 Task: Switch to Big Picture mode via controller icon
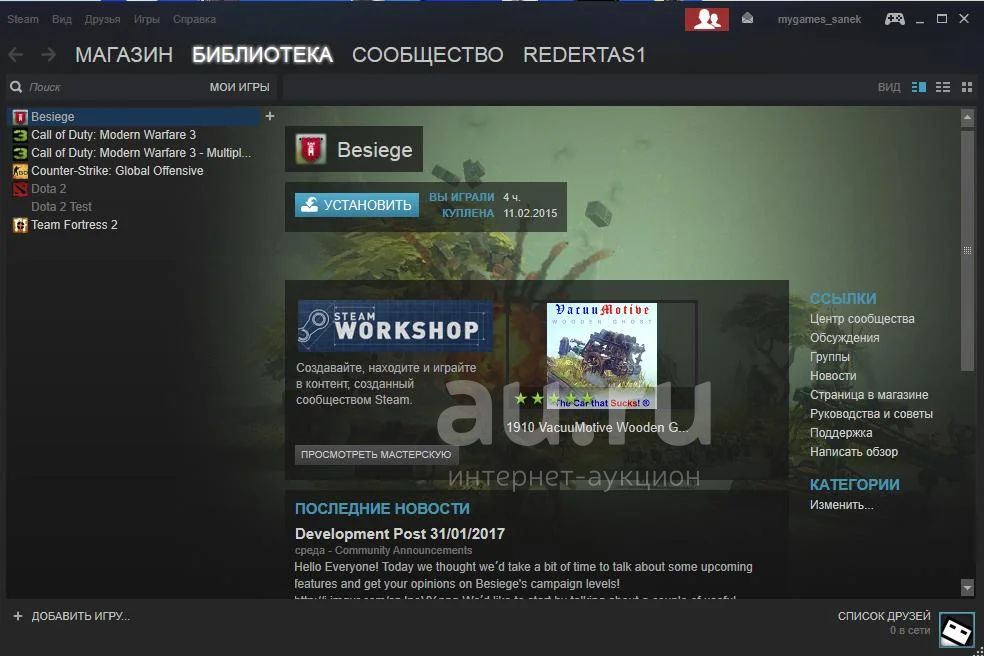894,19
